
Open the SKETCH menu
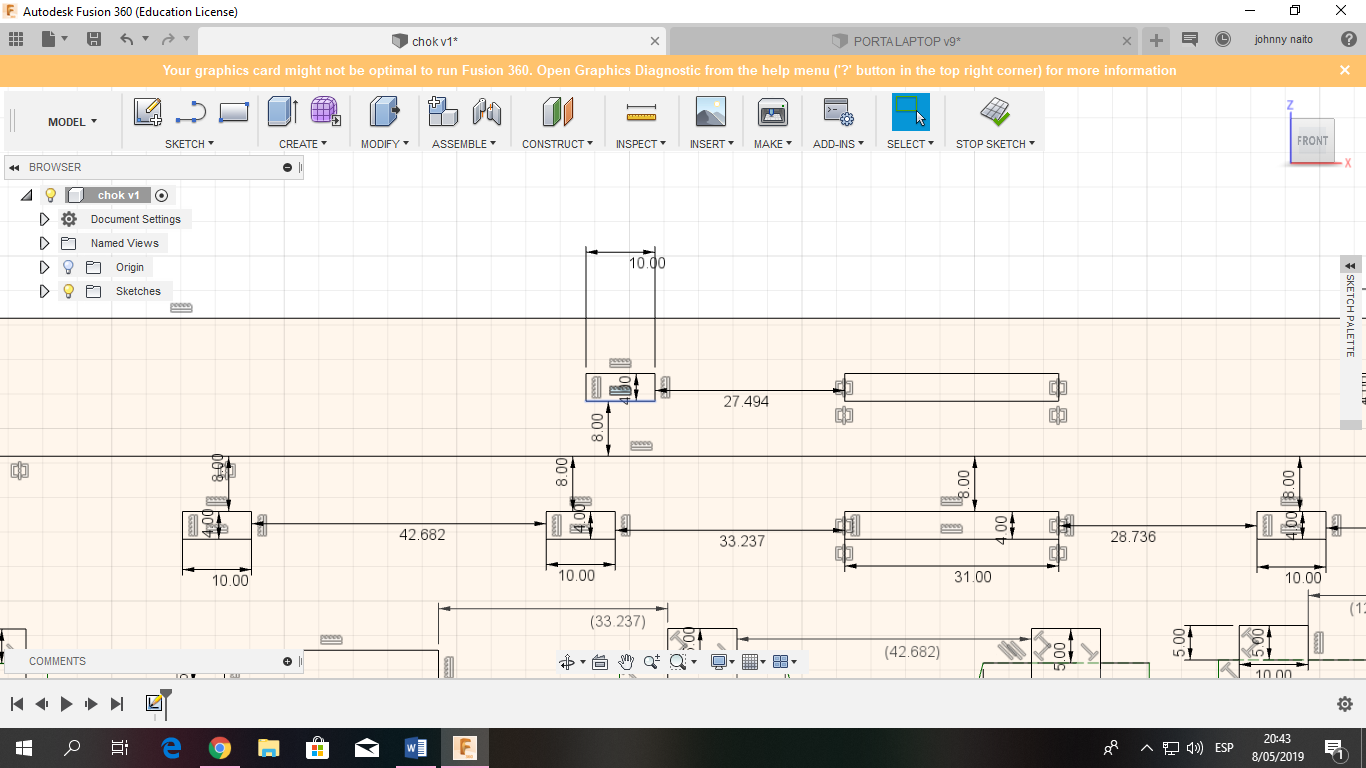pos(190,144)
